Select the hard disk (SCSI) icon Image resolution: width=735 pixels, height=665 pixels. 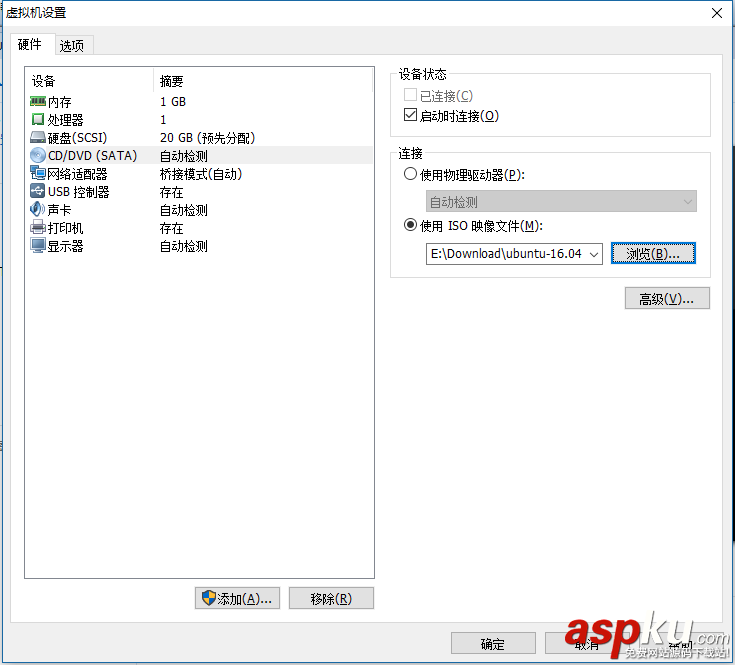(x=38, y=137)
